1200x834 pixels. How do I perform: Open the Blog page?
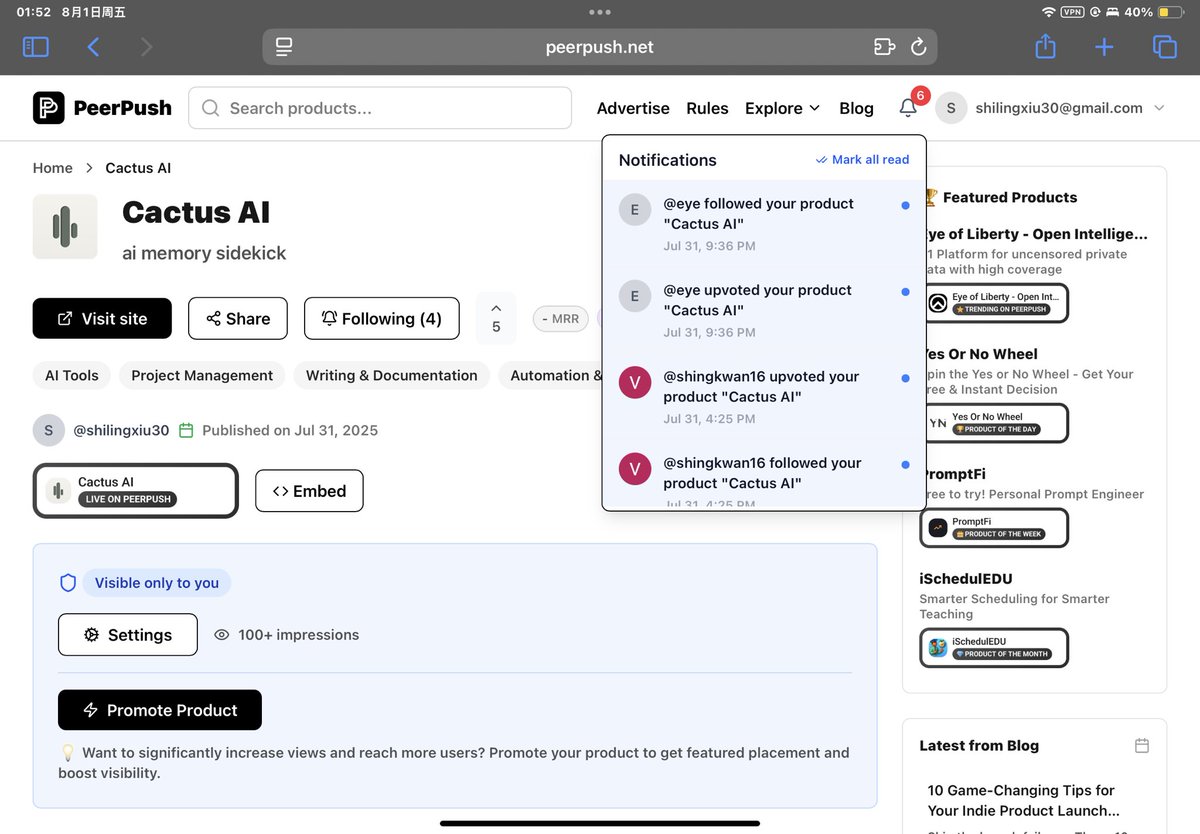pos(856,108)
